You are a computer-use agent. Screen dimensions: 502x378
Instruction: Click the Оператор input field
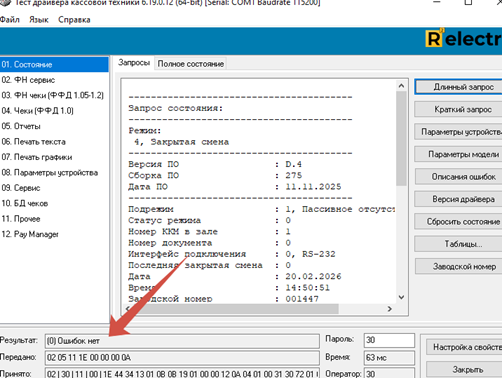point(389,373)
